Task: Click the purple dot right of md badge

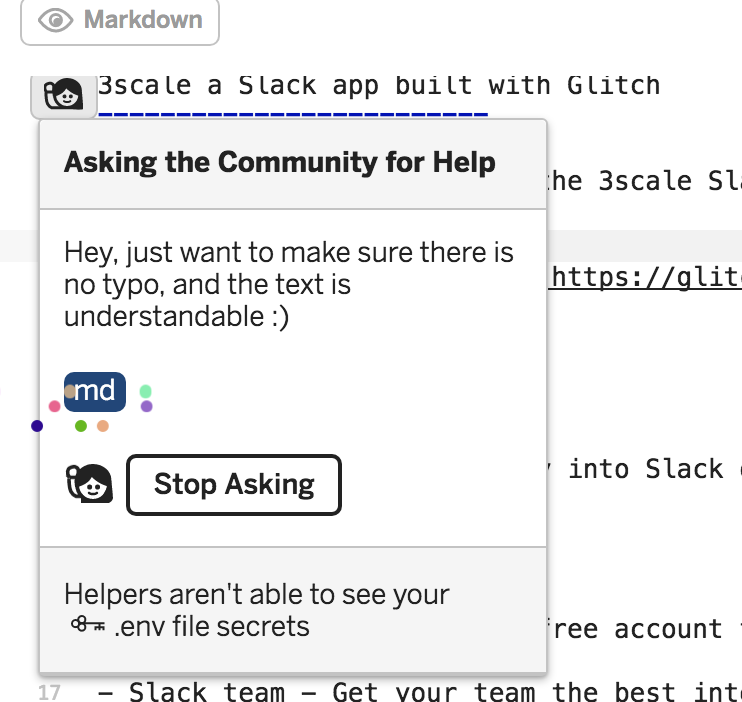Action: click(146, 406)
